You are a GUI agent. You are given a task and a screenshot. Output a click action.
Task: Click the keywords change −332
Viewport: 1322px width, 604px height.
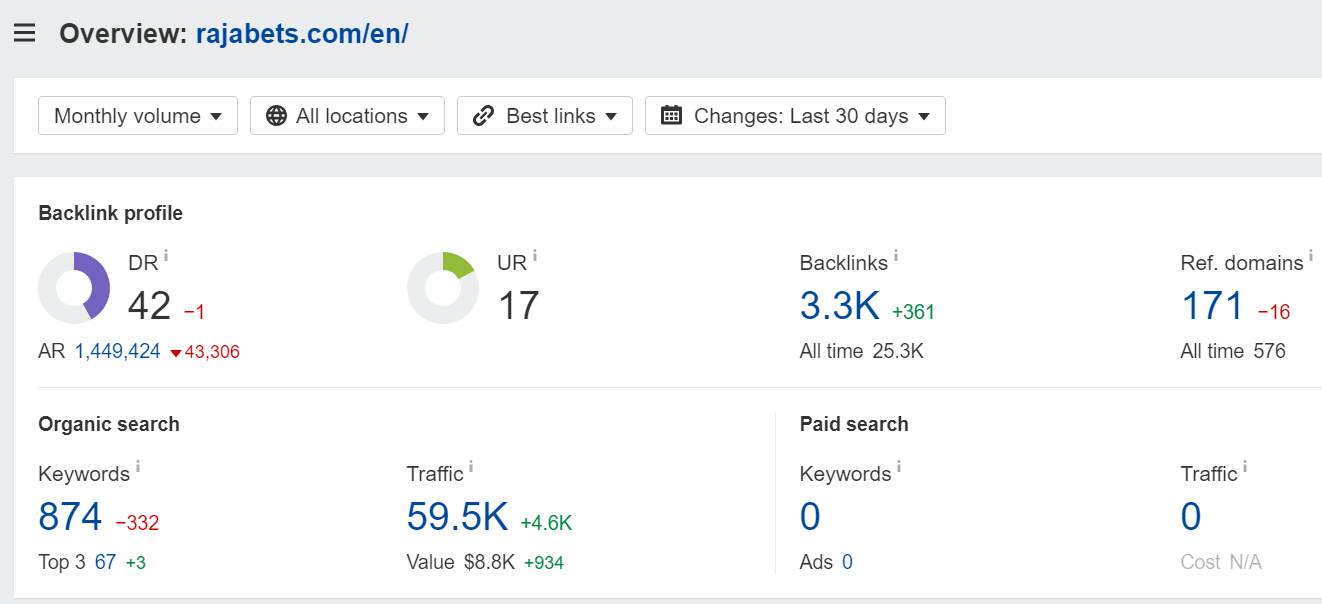(x=137, y=523)
